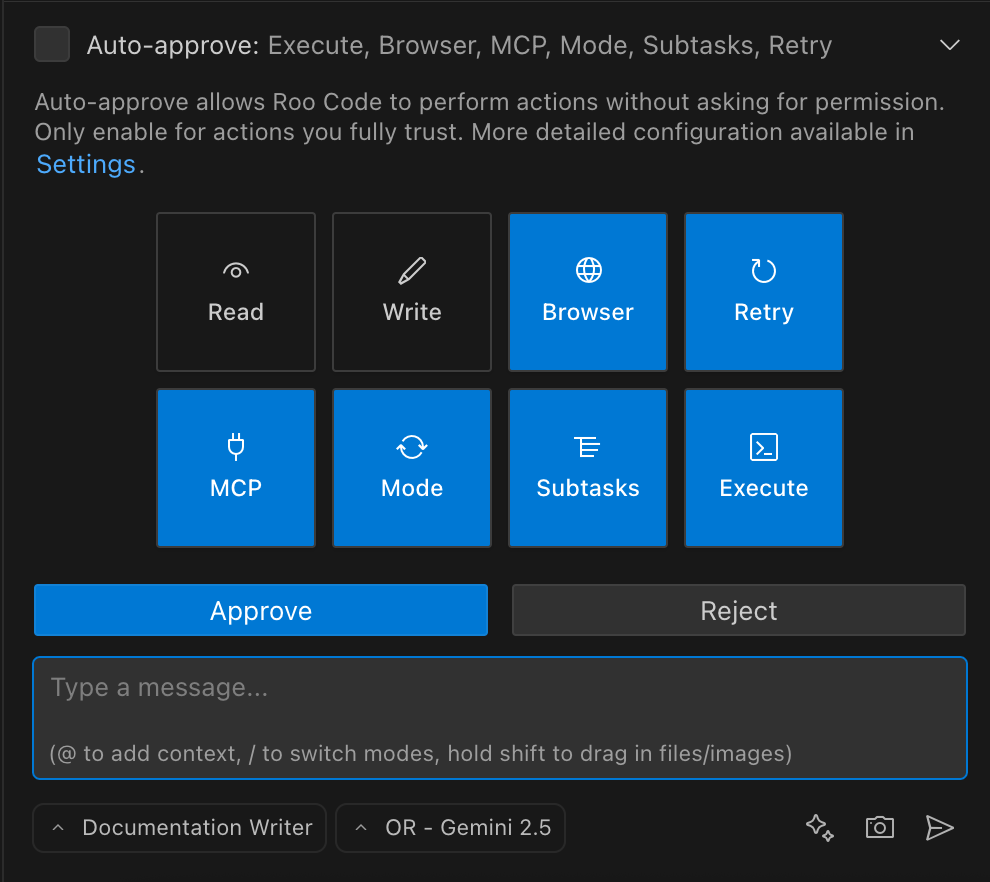Reject the pending action

738,610
